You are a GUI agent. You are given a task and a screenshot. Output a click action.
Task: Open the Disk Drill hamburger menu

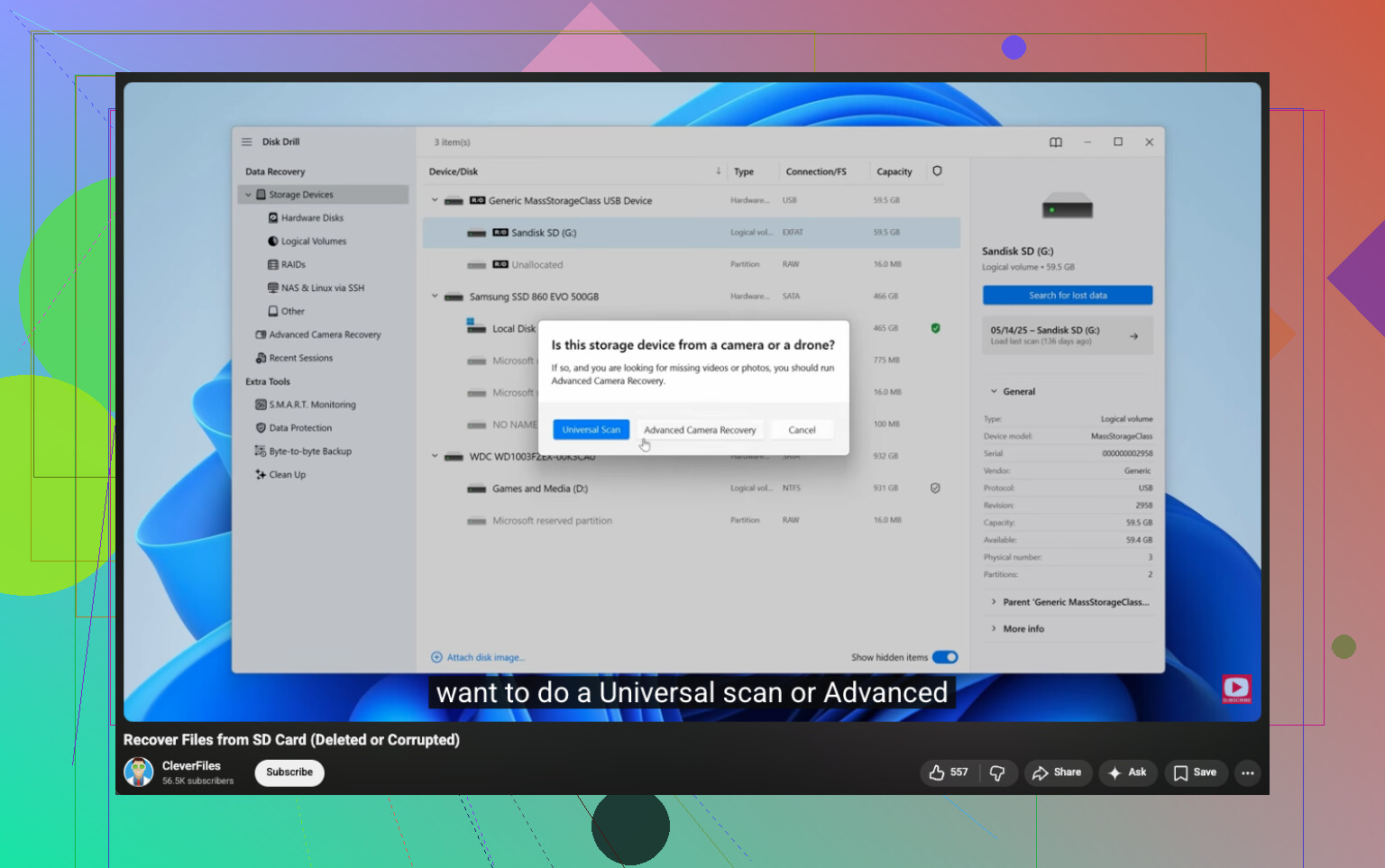246,142
